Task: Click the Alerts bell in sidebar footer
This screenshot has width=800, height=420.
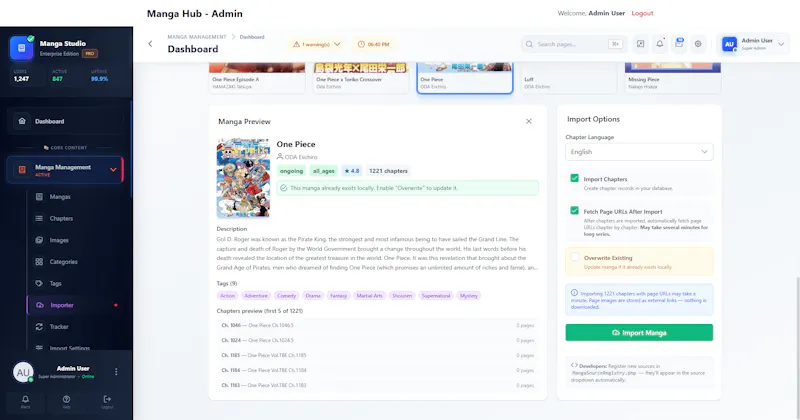Action: click(x=26, y=402)
